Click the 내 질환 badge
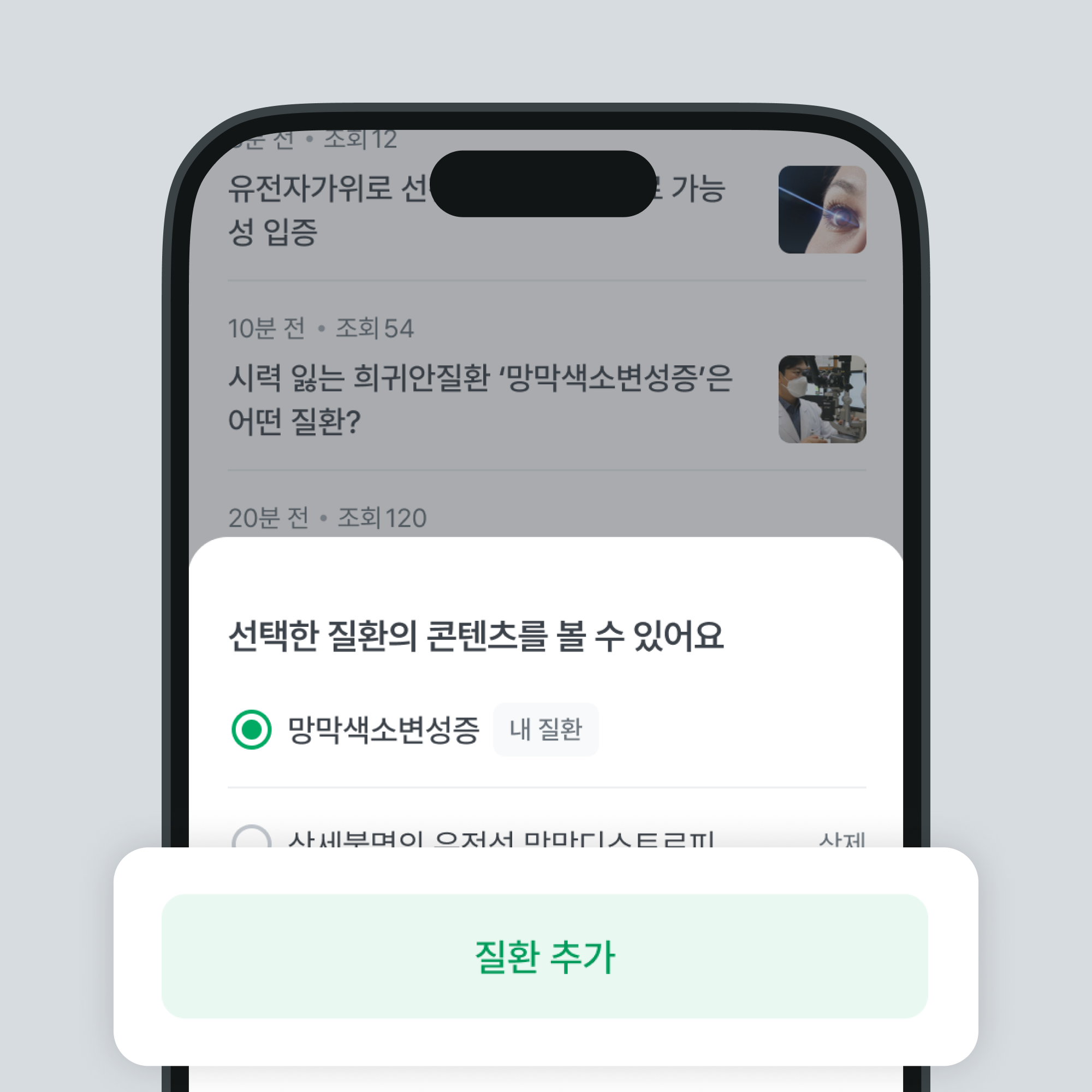The width and height of the screenshot is (1092, 1092). [x=545, y=729]
